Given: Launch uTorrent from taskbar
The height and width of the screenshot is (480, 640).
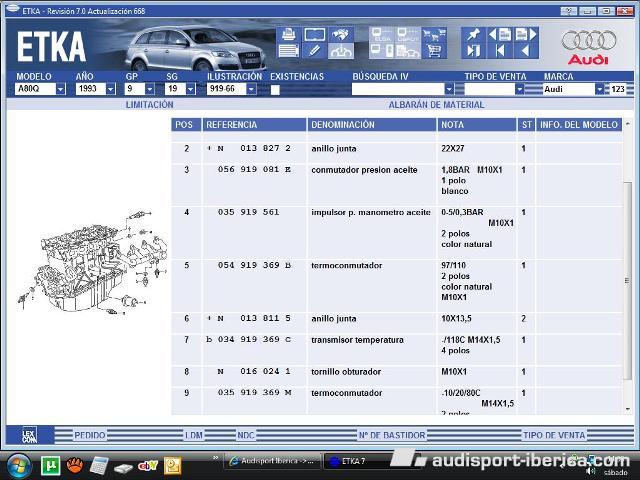Looking at the screenshot, I should tap(51, 466).
